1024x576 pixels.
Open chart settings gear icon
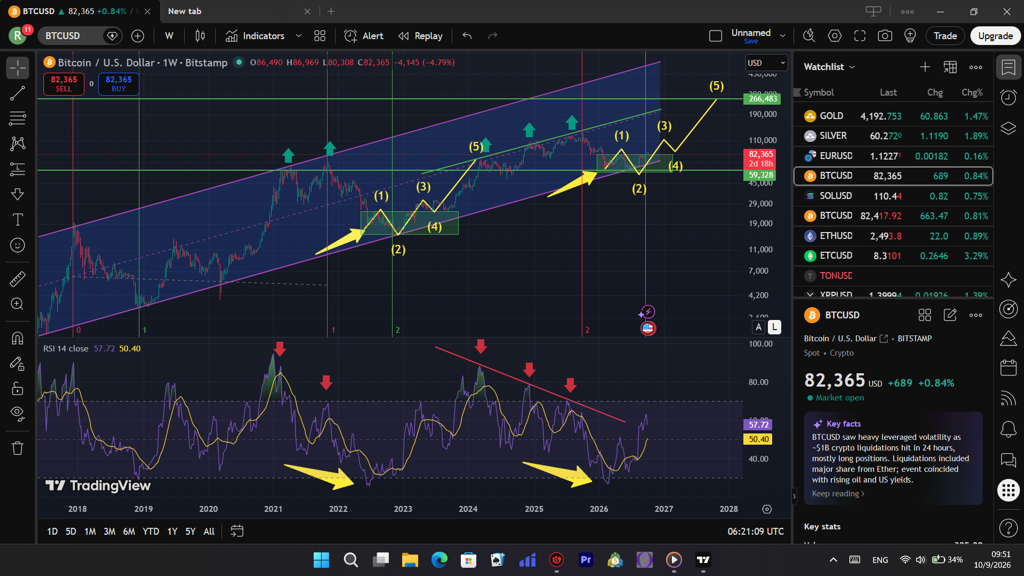point(835,36)
